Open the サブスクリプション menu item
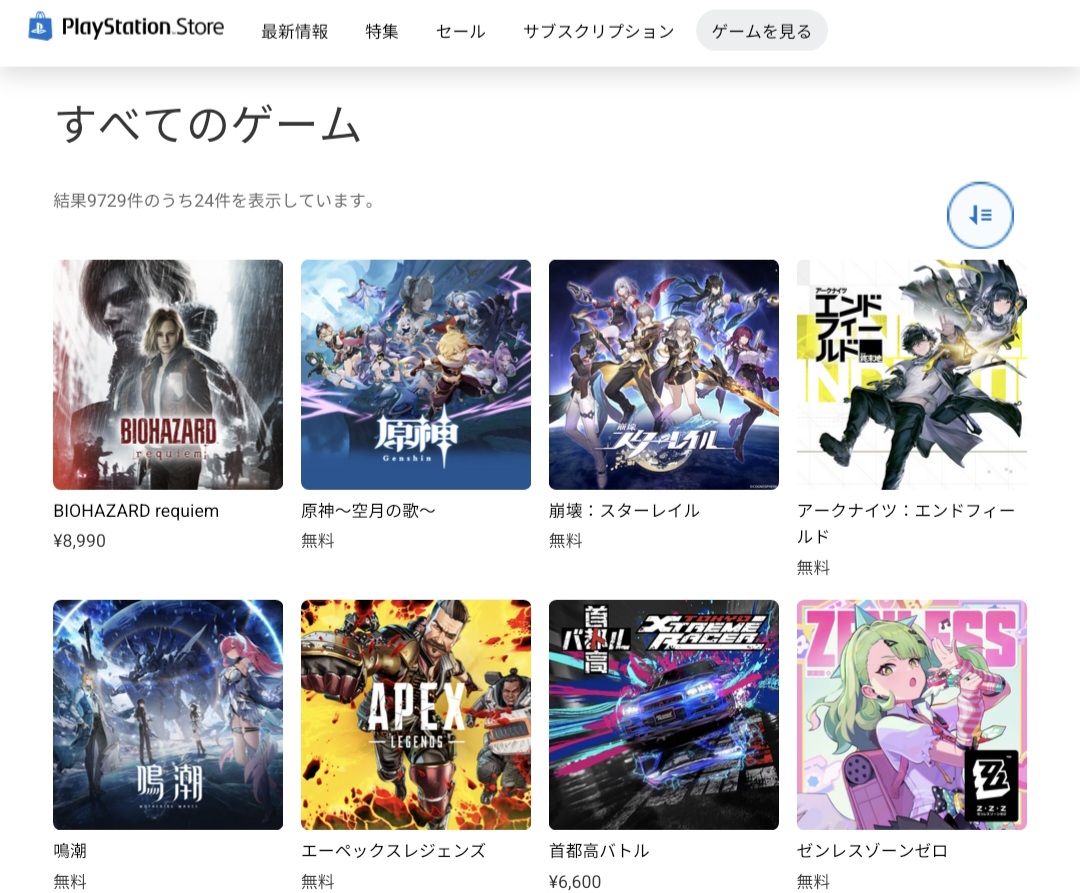This screenshot has width=1080, height=893. 599,31
